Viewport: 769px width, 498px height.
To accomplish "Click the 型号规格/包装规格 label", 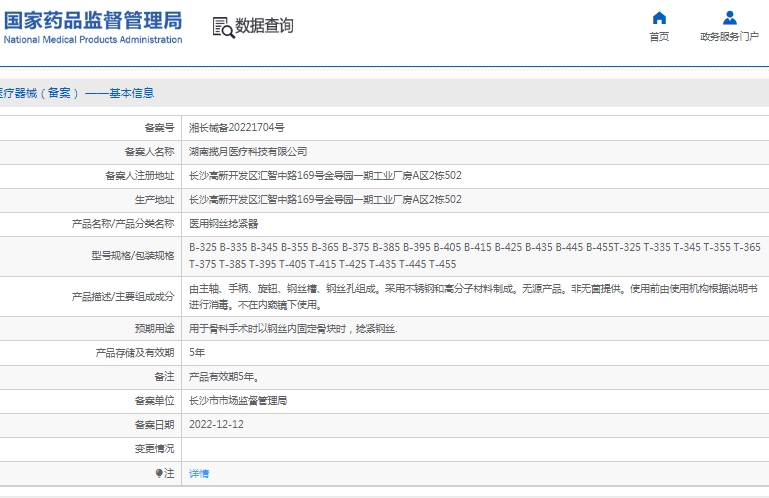I will point(132,256).
